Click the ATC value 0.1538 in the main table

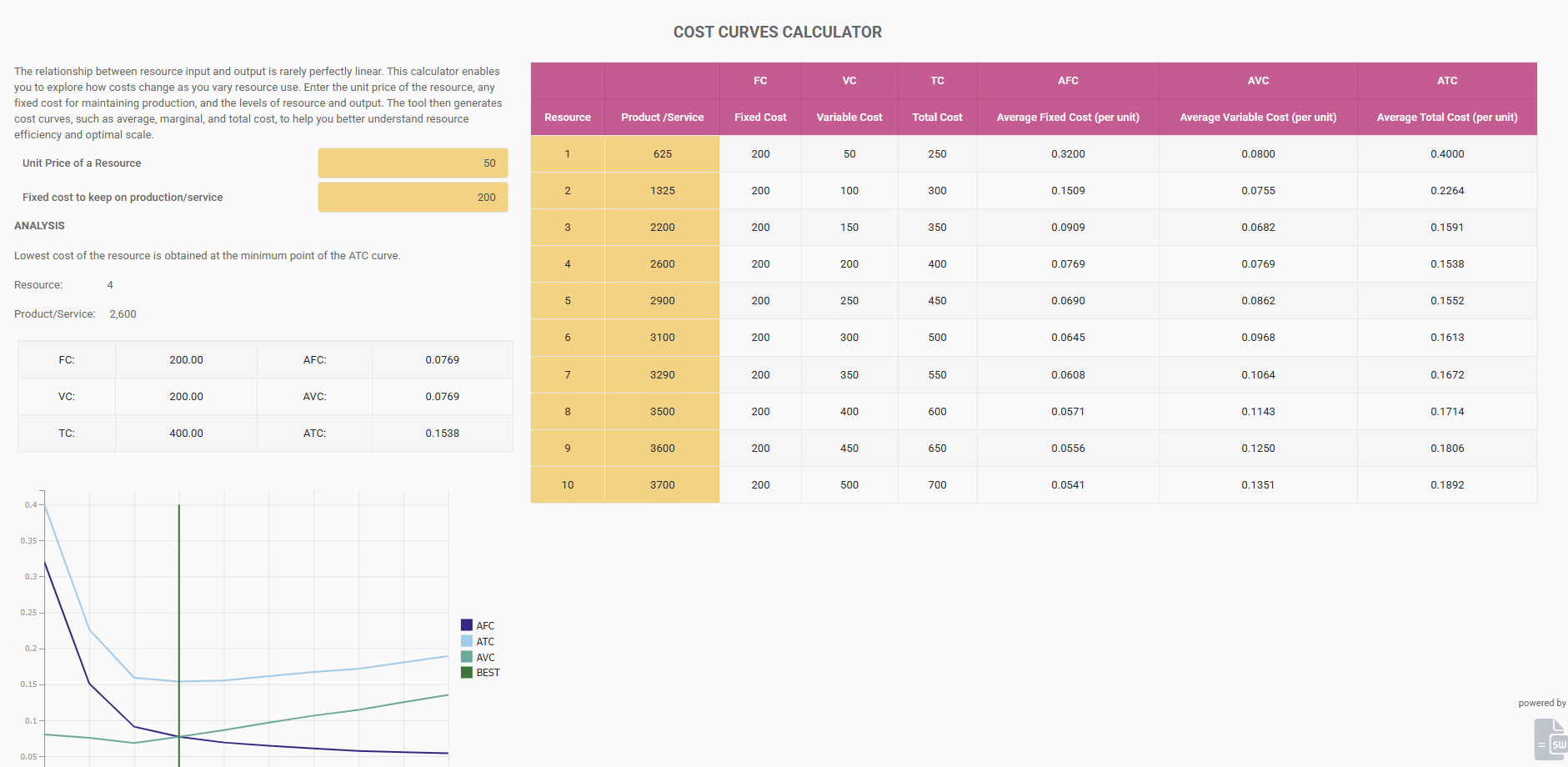coord(1447,264)
